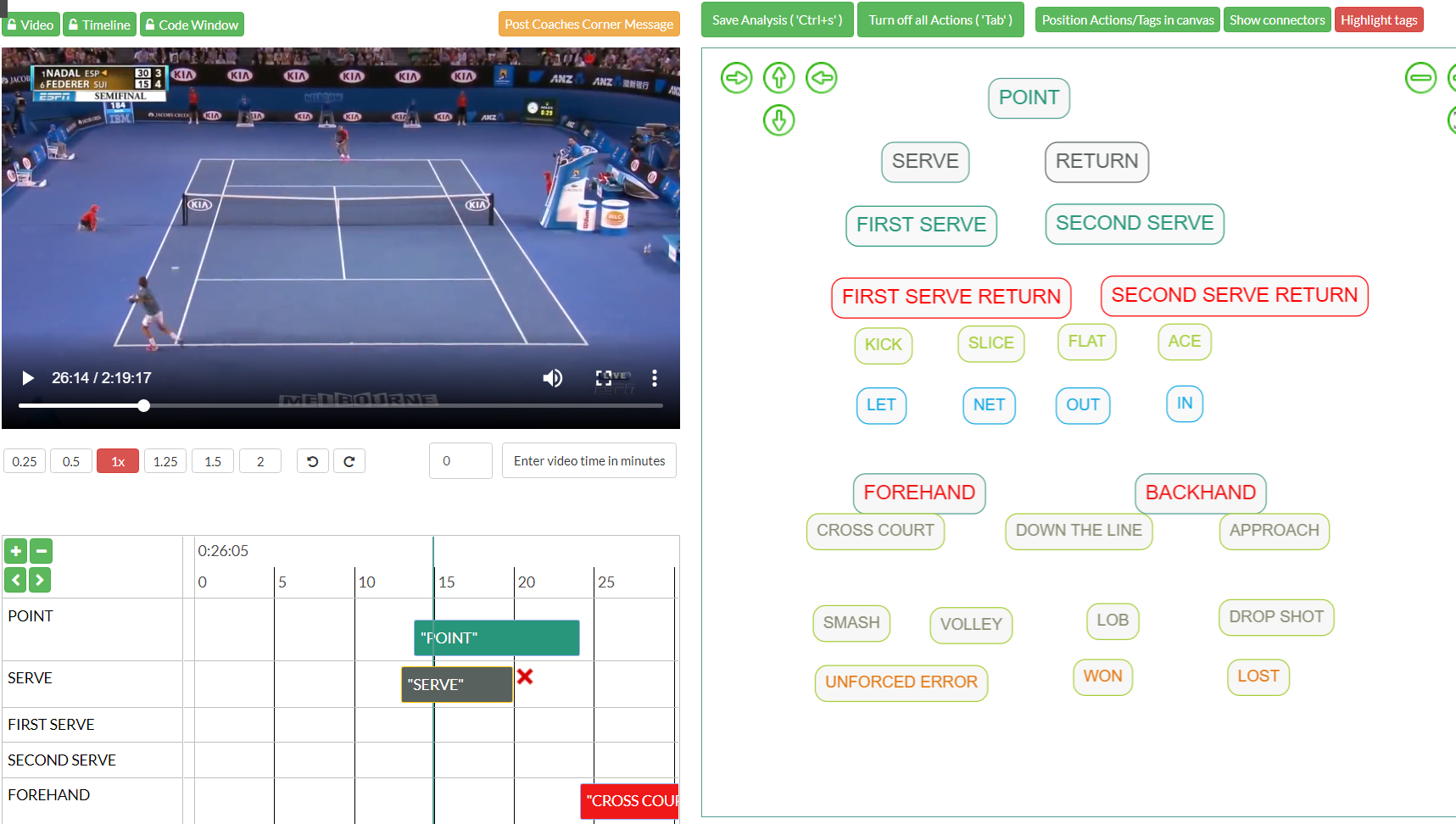Click the down pan arrow in the tag canvas
1456x824 pixels.
pos(778,120)
